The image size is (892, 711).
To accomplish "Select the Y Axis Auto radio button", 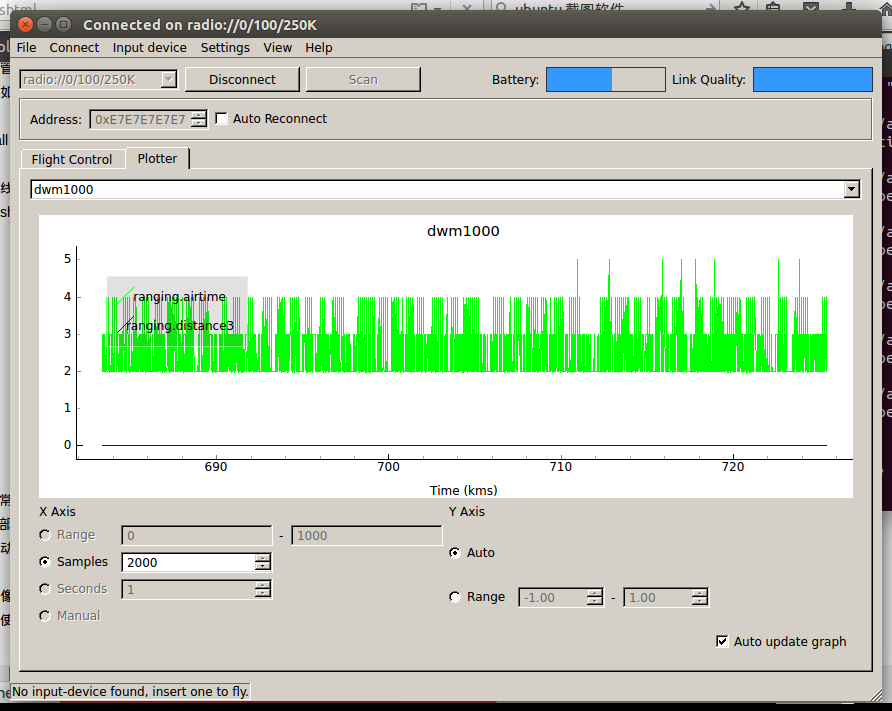I will (x=456, y=552).
